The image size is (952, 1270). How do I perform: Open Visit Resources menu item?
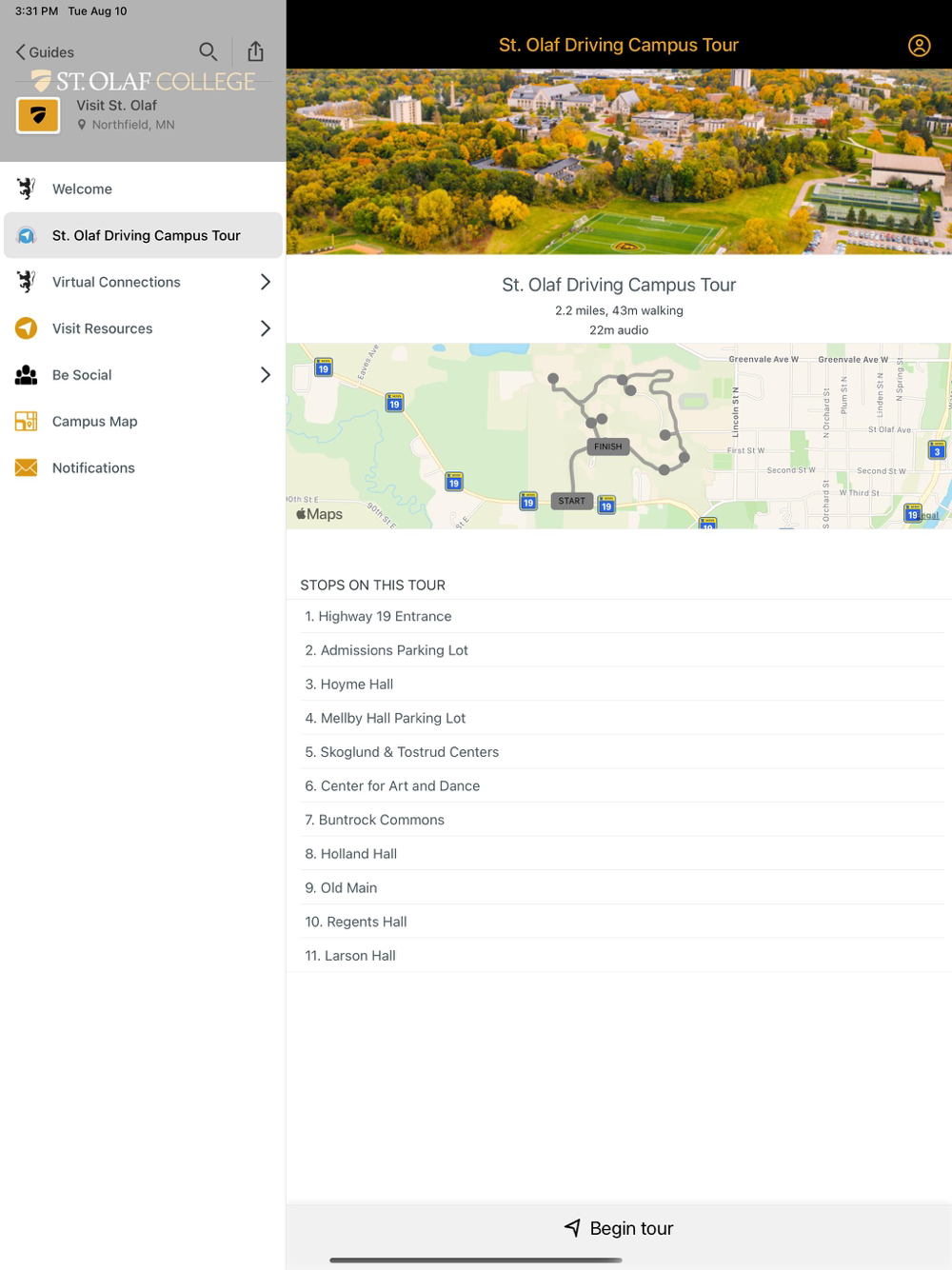pos(143,328)
